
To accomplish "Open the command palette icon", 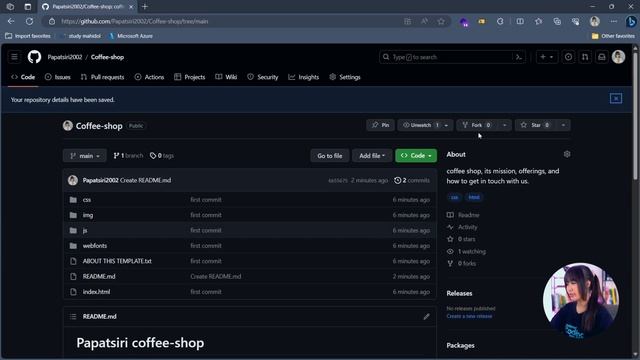I will click(519, 57).
